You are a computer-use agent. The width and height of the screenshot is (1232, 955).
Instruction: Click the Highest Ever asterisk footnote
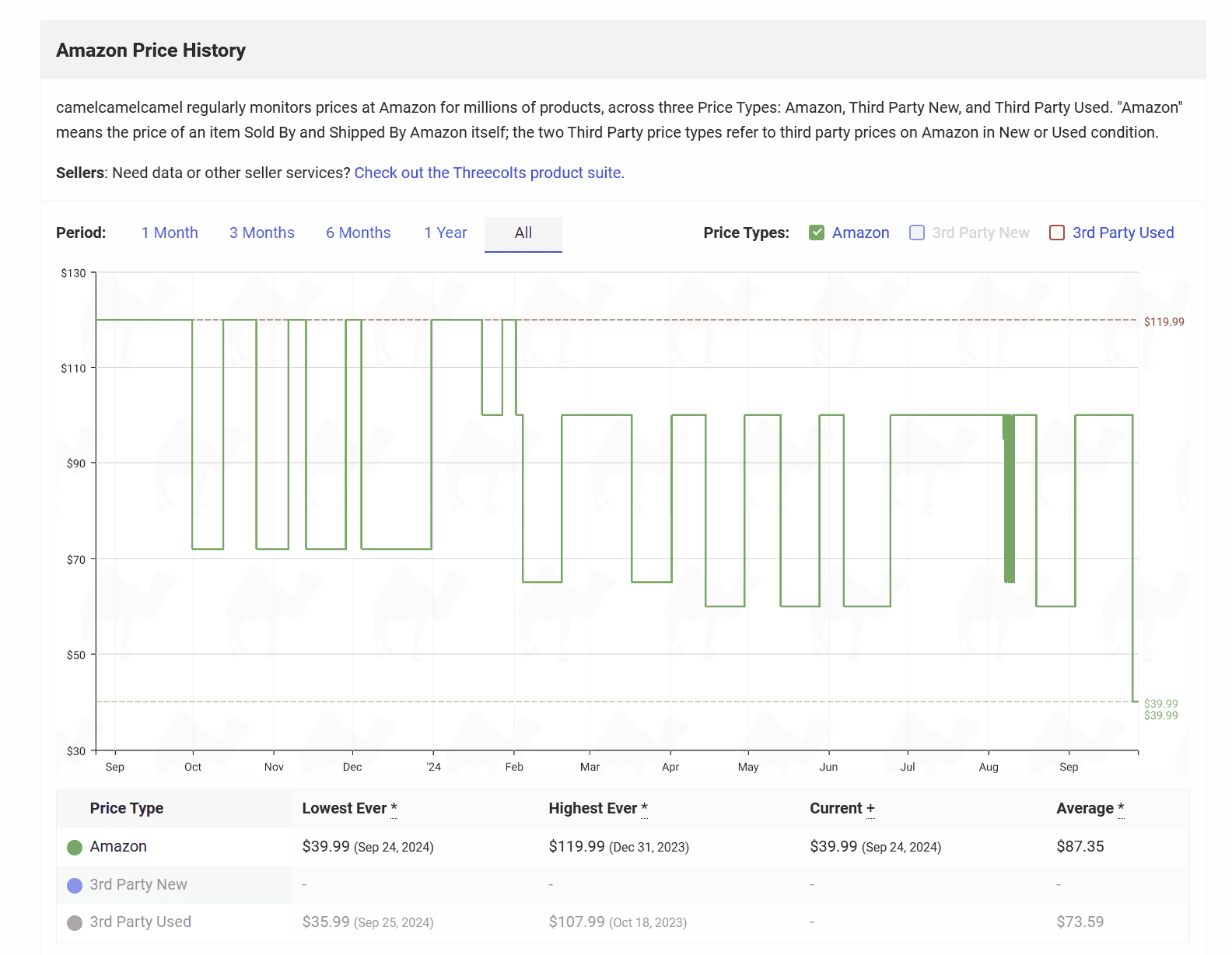click(x=644, y=808)
